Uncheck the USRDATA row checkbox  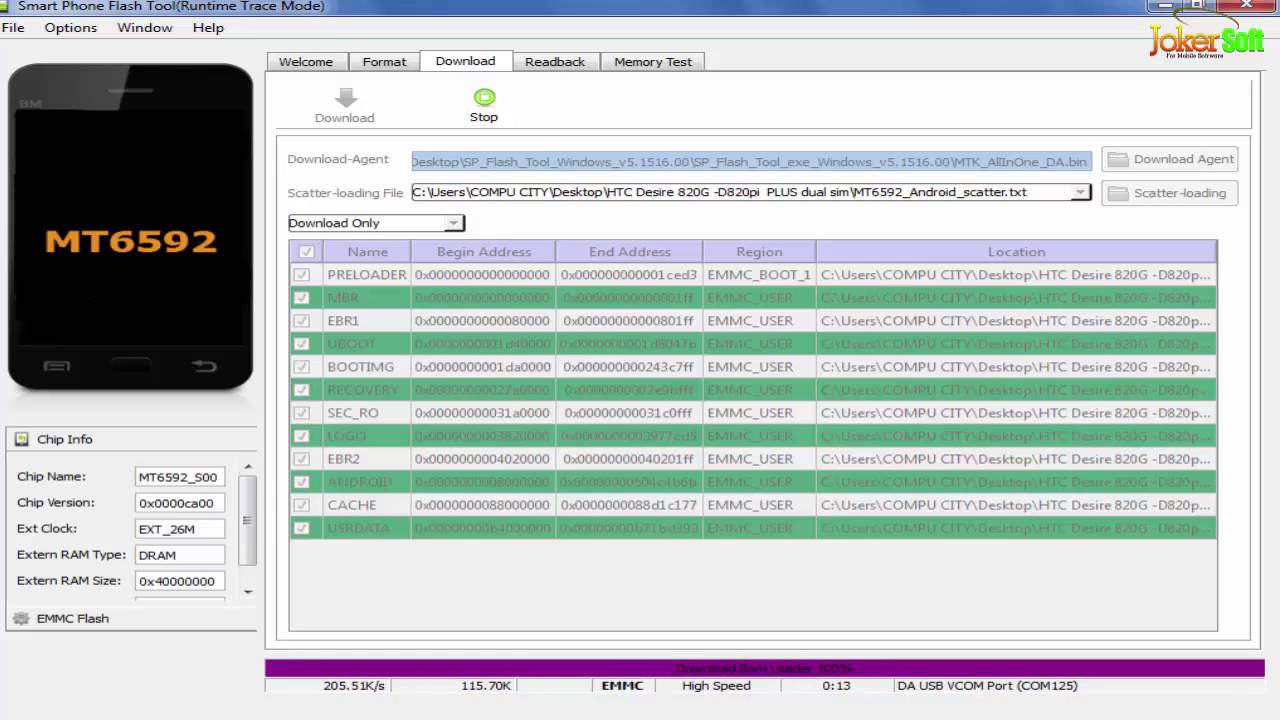[x=302, y=528]
